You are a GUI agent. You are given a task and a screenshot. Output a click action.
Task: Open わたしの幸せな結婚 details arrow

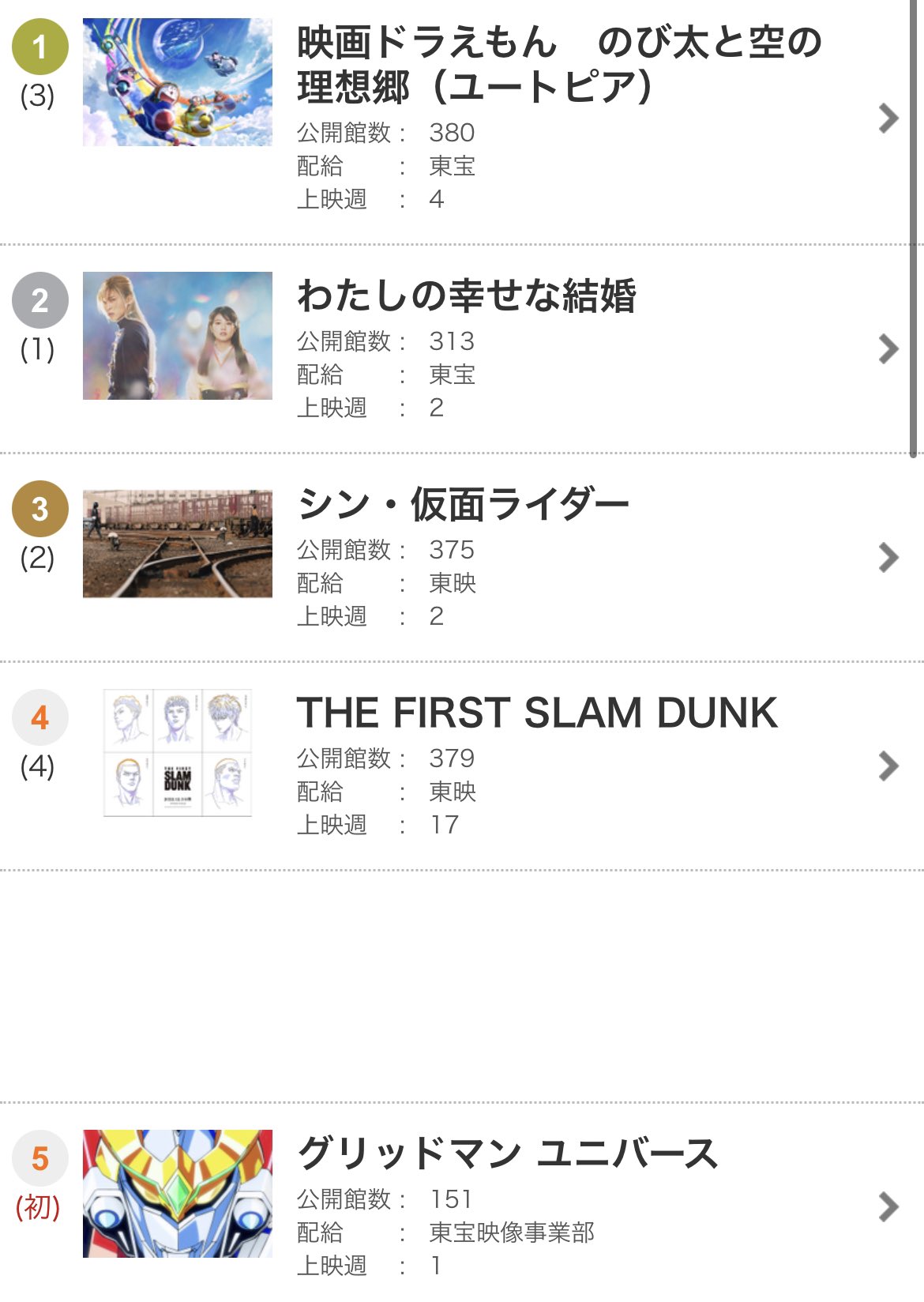pos(888,348)
